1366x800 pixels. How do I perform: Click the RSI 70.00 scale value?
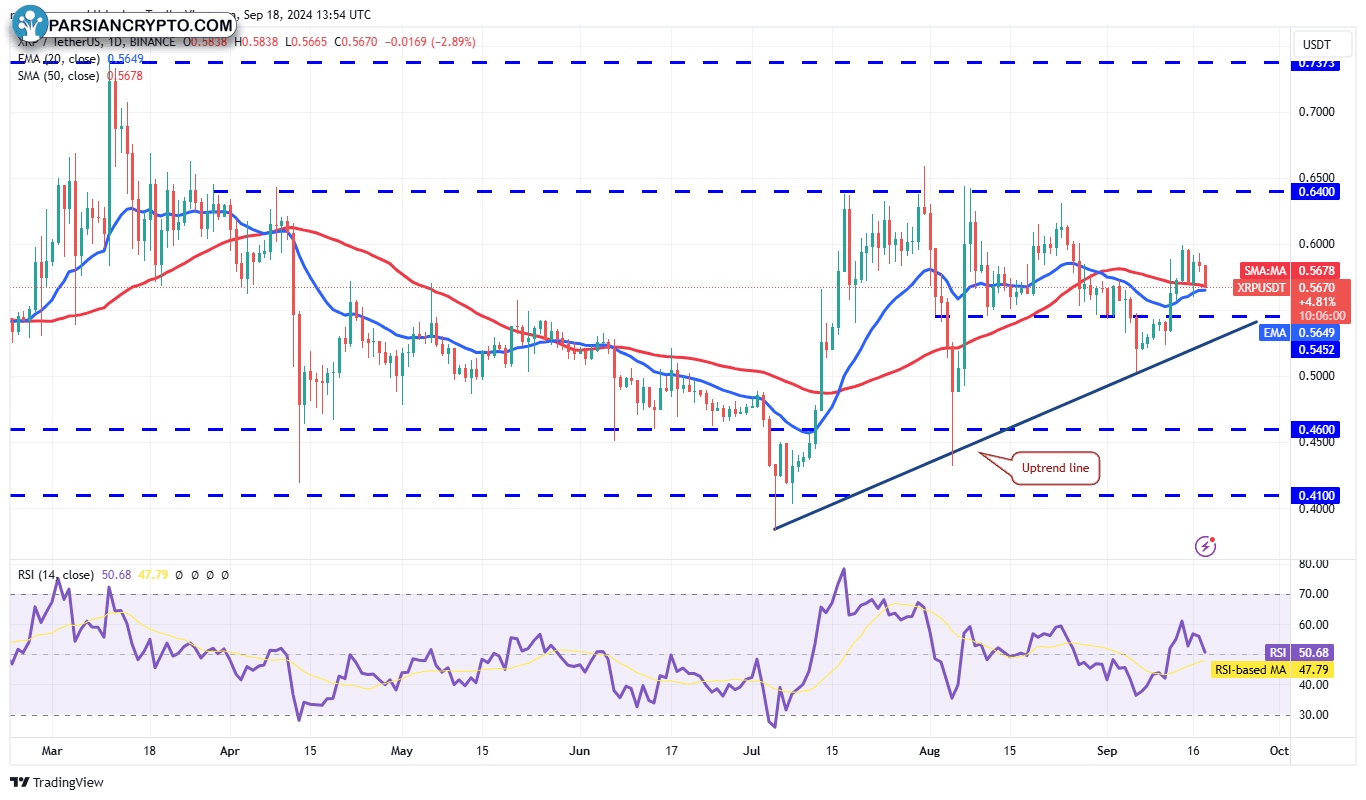click(1314, 594)
